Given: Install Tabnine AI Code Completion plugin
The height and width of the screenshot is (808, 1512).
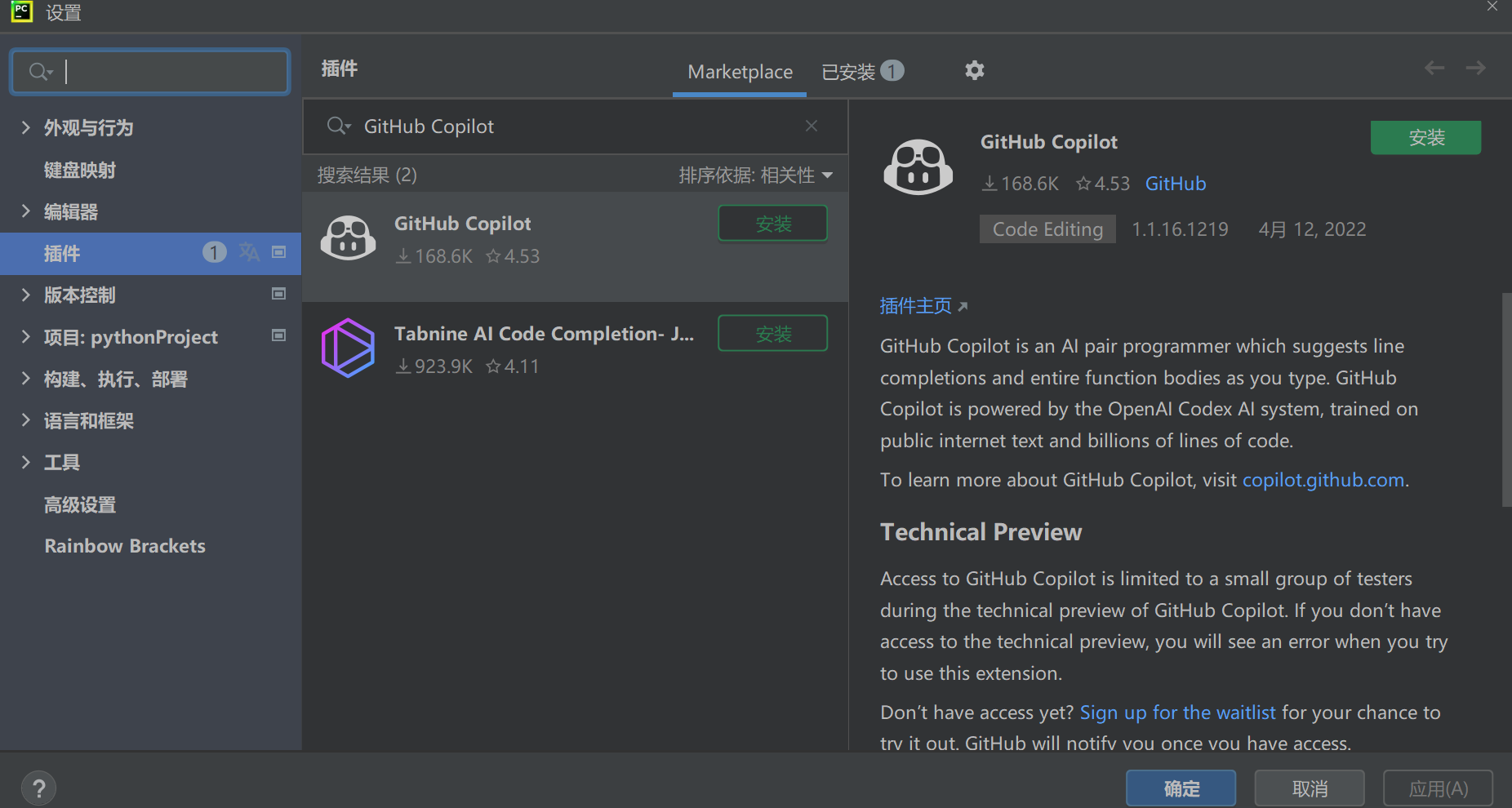Looking at the screenshot, I should [x=772, y=334].
